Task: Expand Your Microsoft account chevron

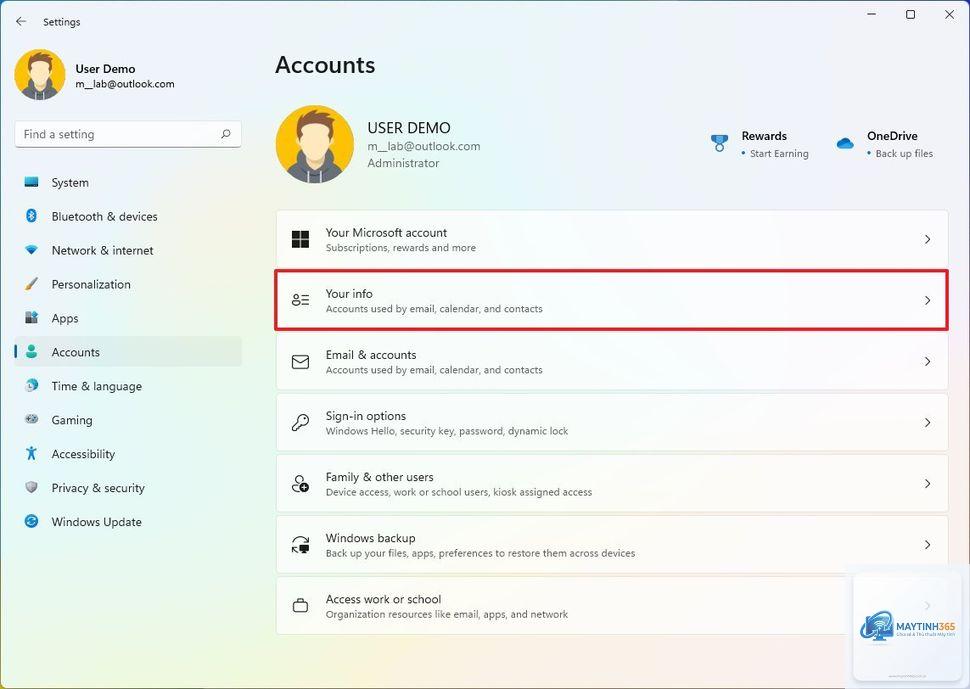Action: [x=927, y=239]
